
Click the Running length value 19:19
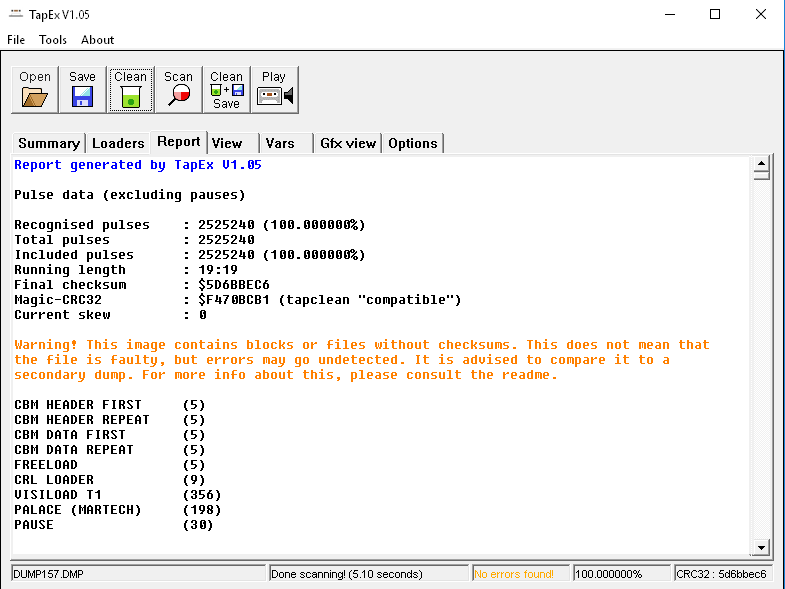point(218,270)
